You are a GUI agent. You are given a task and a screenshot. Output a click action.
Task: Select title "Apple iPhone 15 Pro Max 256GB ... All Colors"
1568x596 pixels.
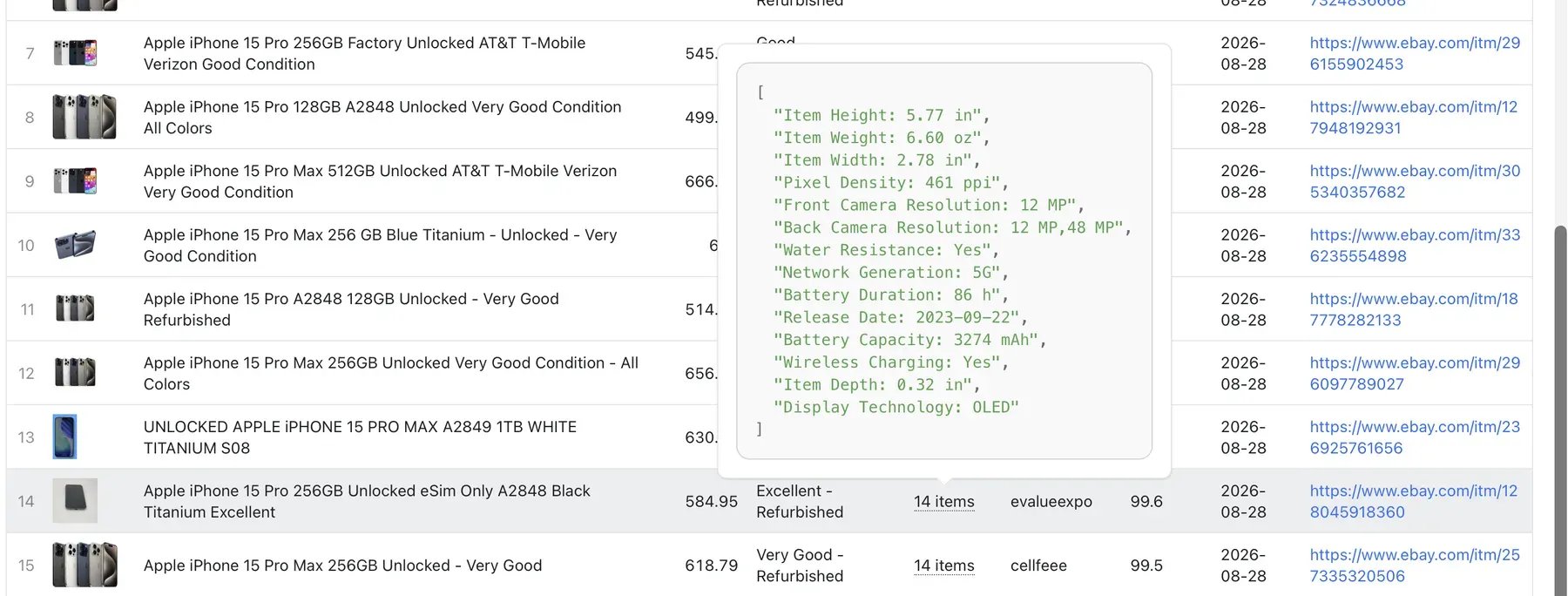pyautogui.click(x=391, y=374)
